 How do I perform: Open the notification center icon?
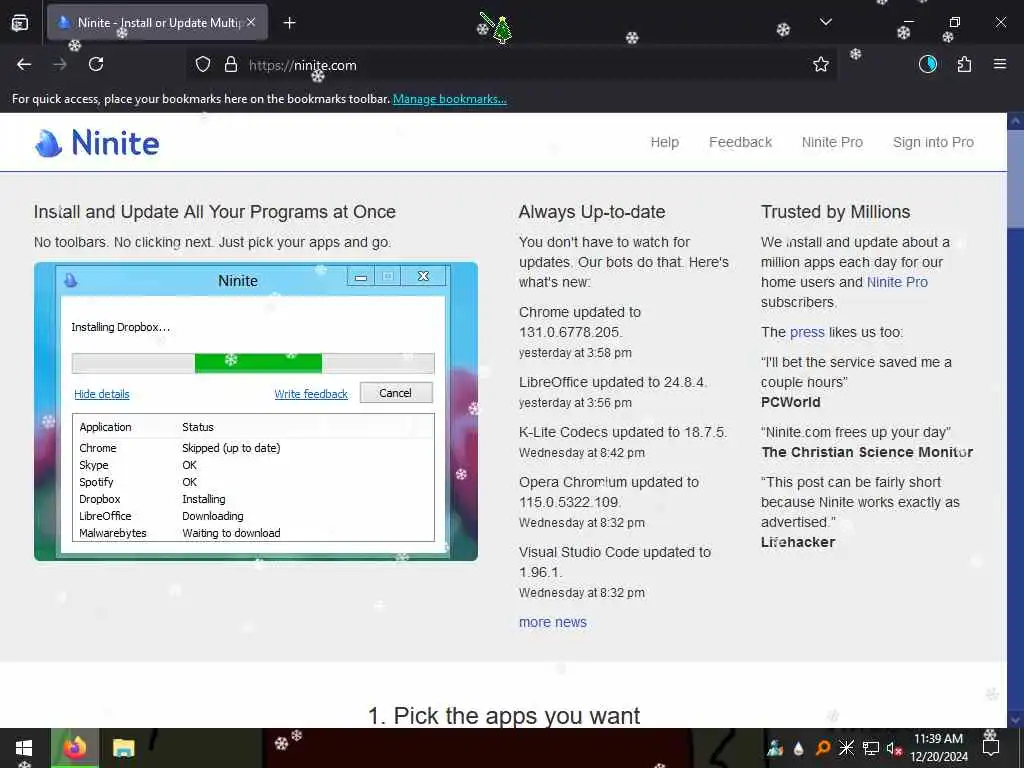pos(991,748)
